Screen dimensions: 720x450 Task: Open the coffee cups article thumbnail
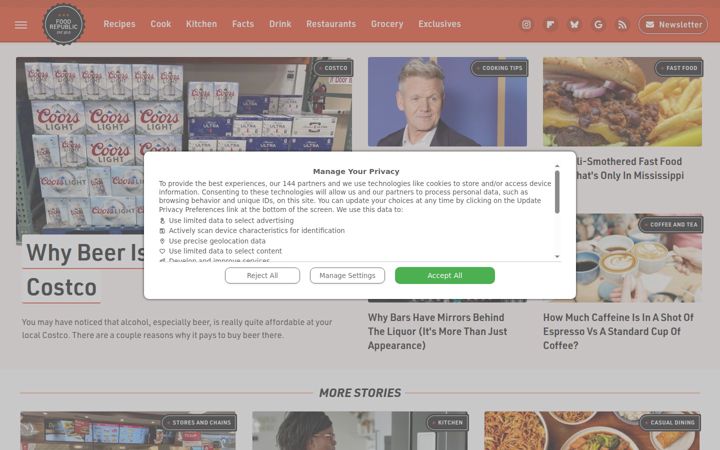[638, 257]
